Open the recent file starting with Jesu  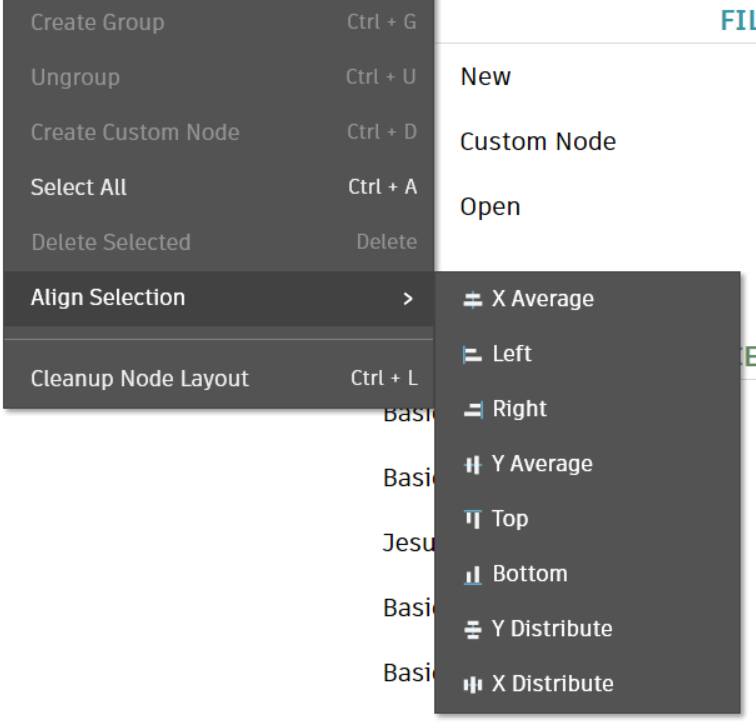coord(408,543)
